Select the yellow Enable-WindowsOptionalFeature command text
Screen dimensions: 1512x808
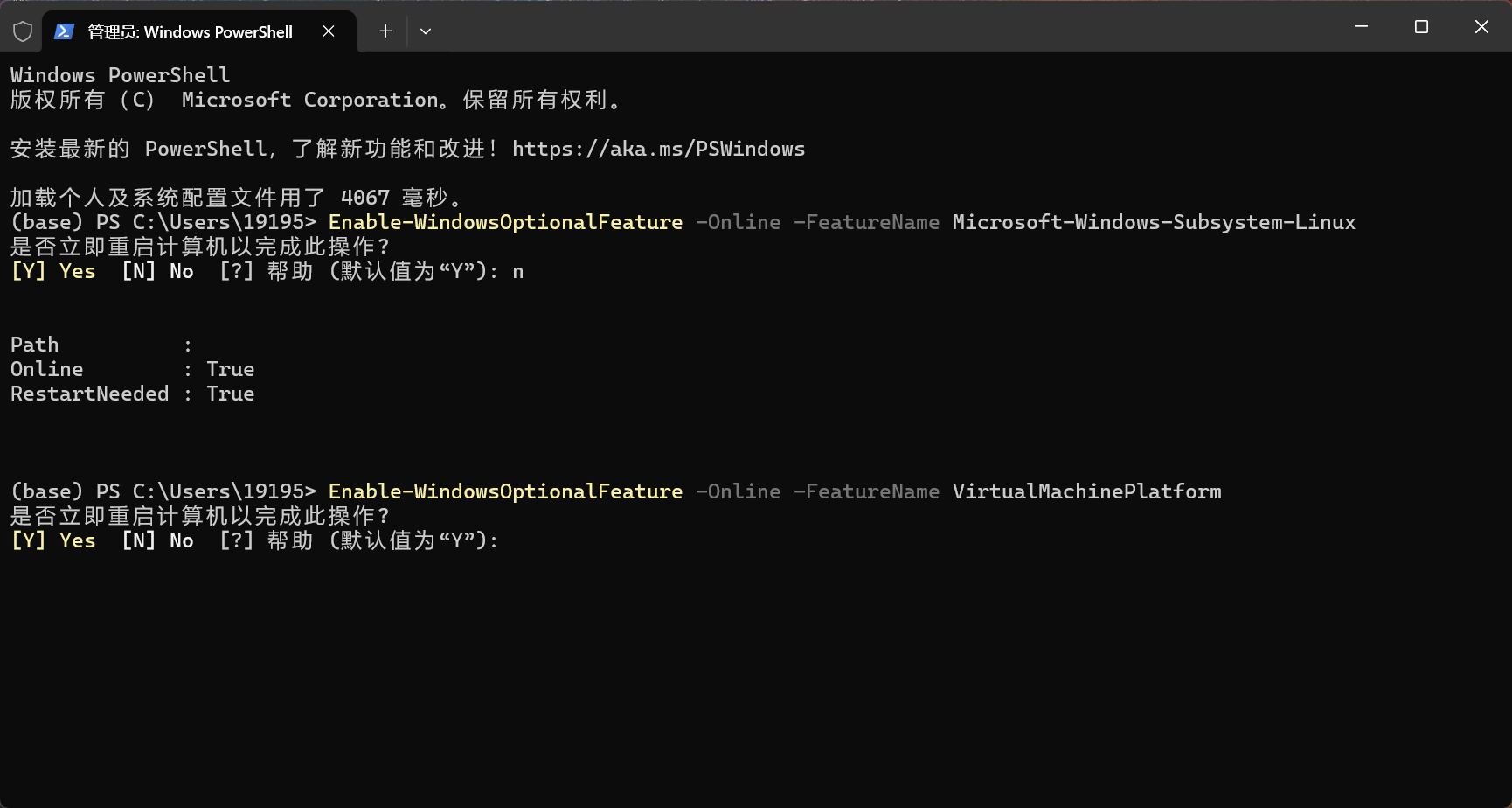[x=504, y=222]
